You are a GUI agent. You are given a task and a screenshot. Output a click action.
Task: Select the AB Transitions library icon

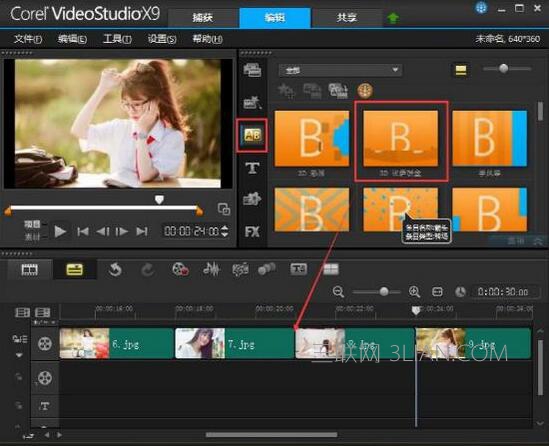coord(252,135)
